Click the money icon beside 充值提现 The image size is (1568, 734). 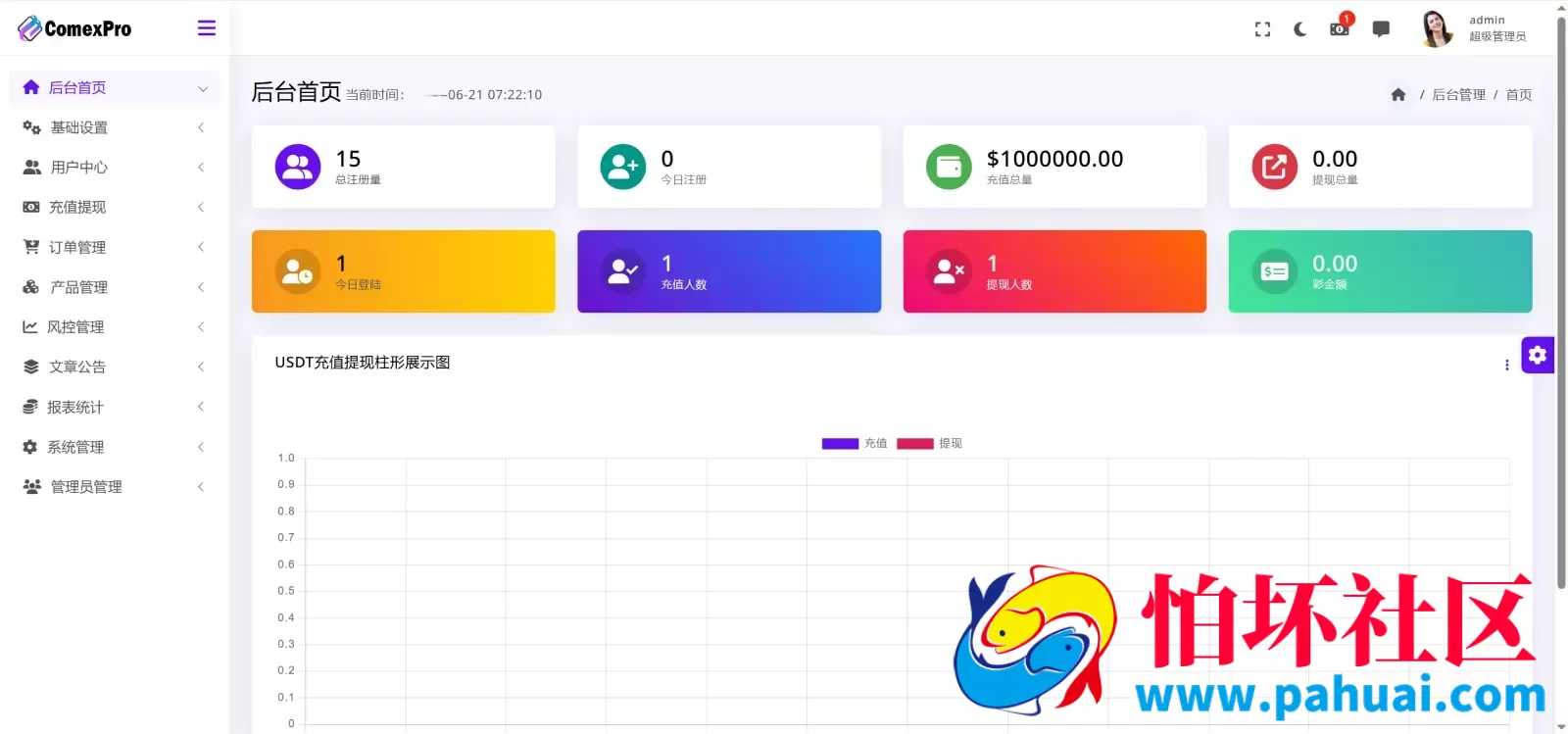(31, 207)
